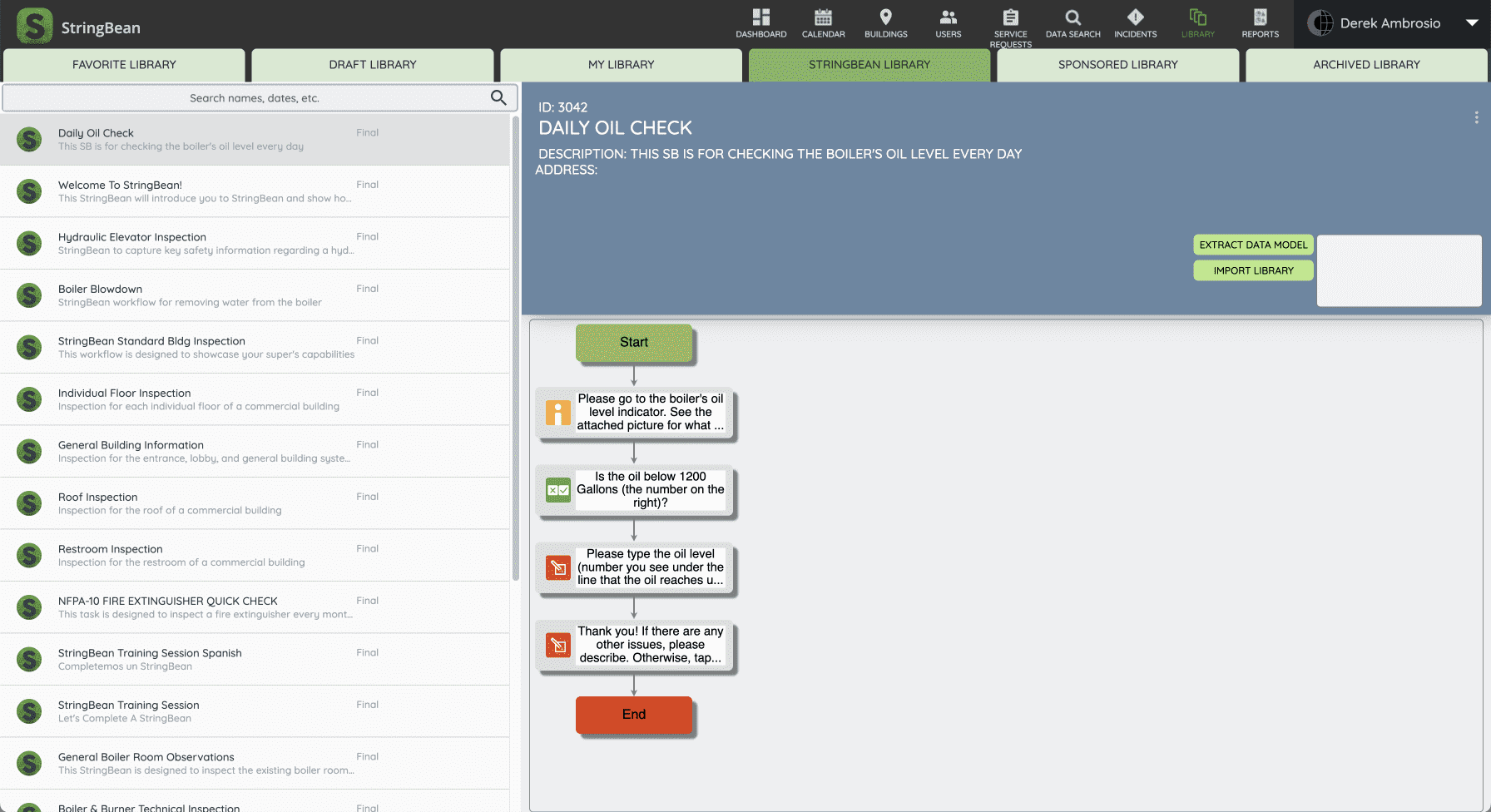Click the StringBean icon beside General Building Information

click(x=29, y=451)
